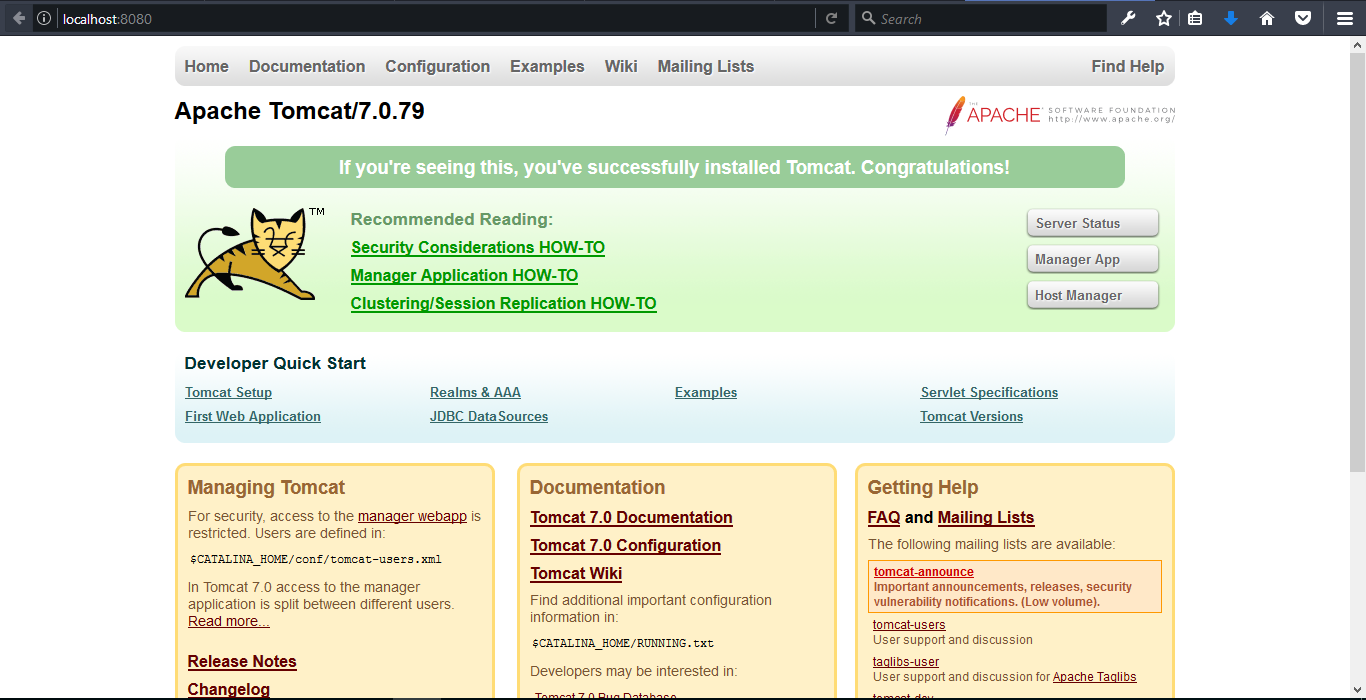Open the JDBC DataSources link
1366x700 pixels.
489,416
